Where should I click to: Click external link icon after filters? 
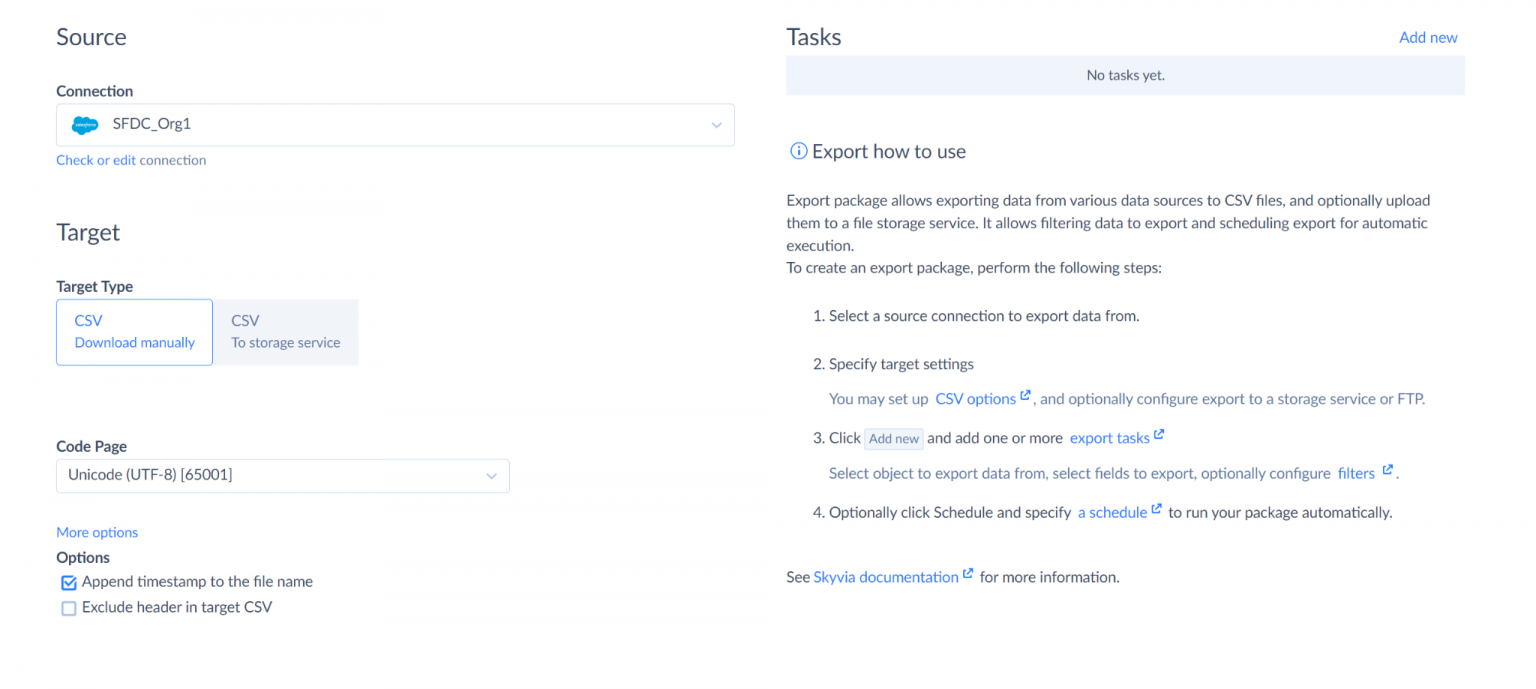1387,470
